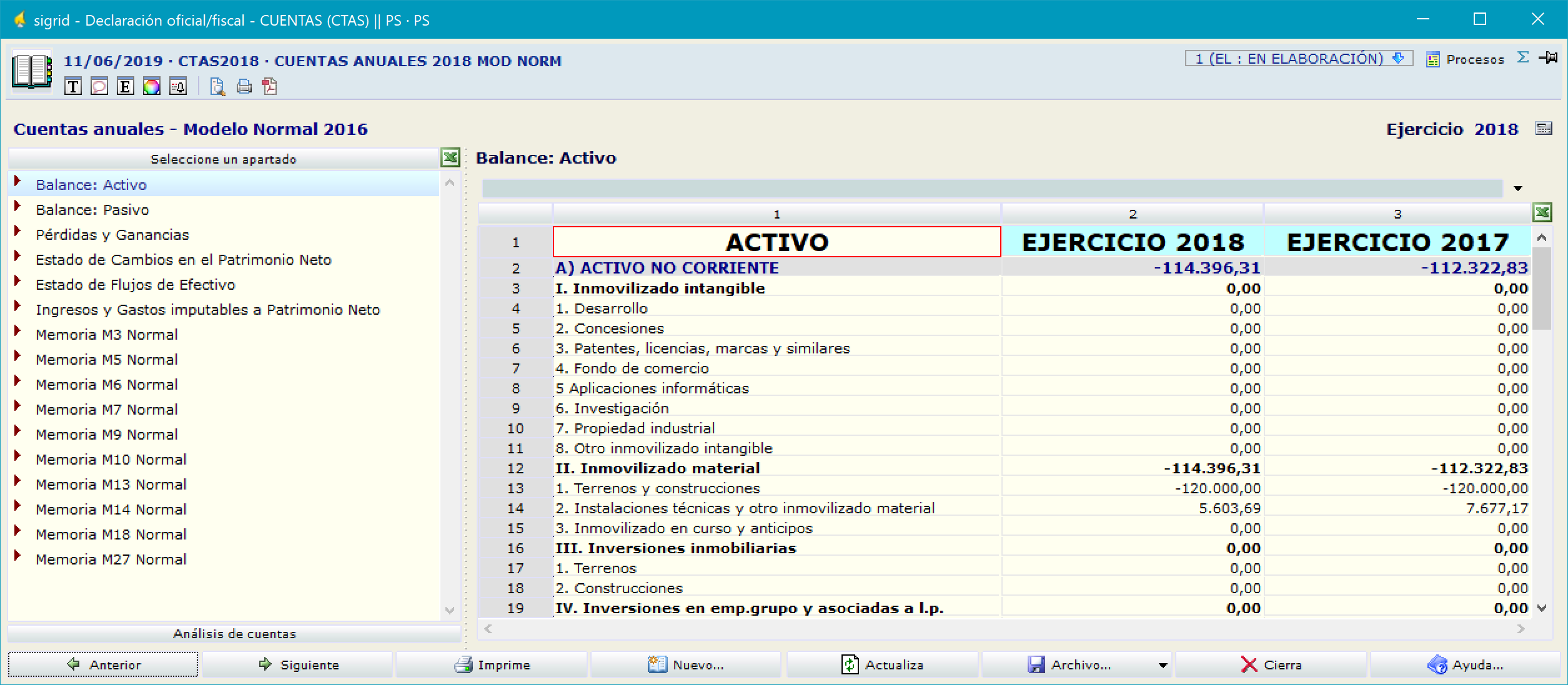The width and height of the screenshot is (1568, 685).
Task: Click the printer toolbar icon
Action: coord(244,86)
